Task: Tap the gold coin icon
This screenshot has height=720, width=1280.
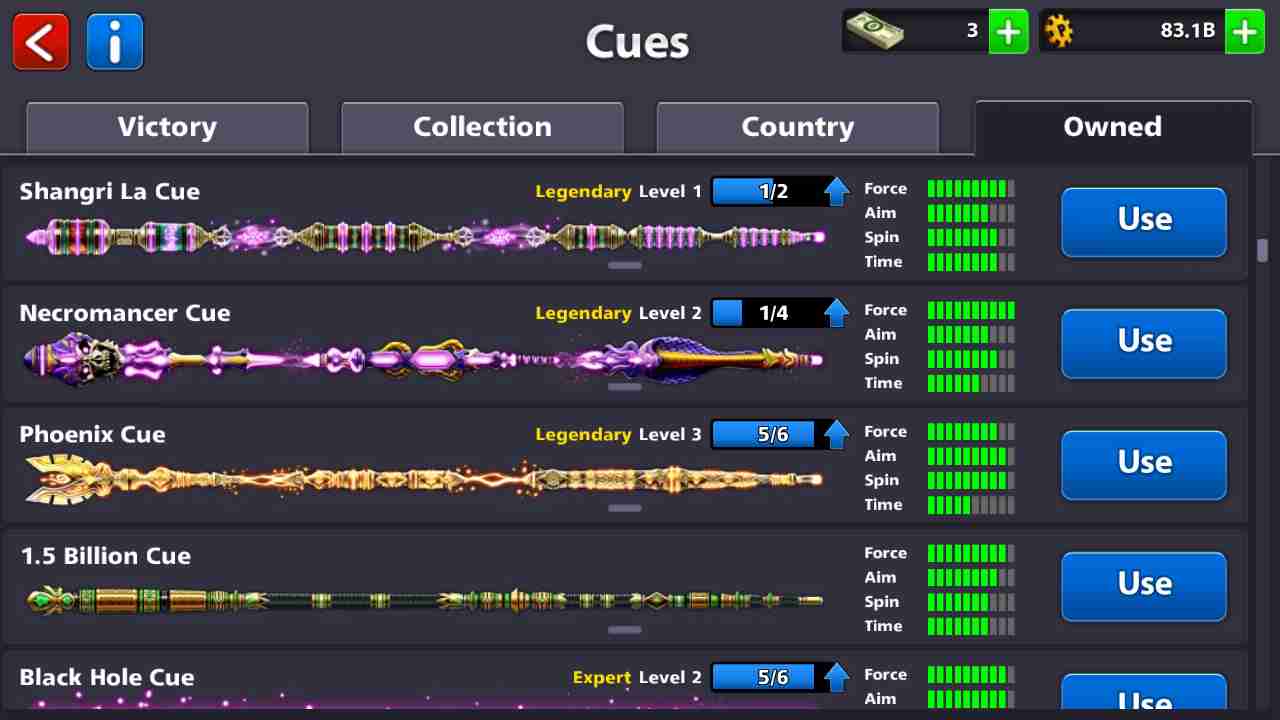Action: click(x=1058, y=32)
